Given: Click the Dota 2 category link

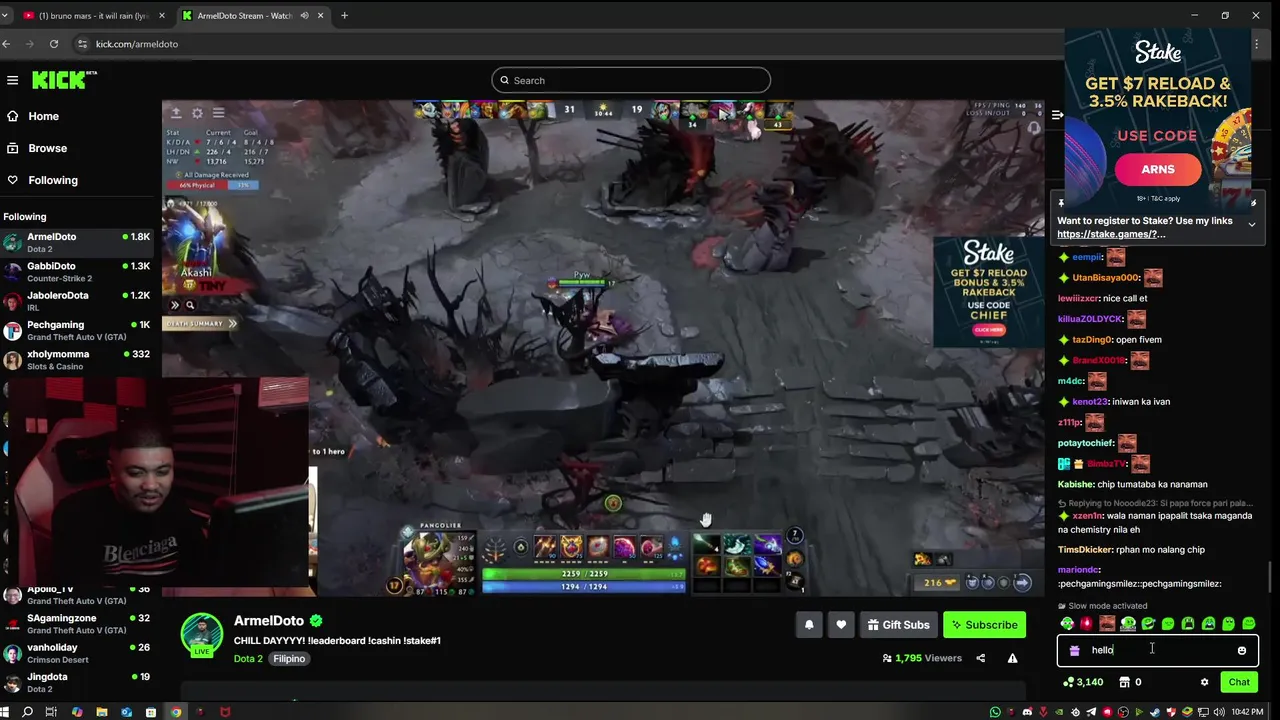Looking at the screenshot, I should click(x=248, y=659).
